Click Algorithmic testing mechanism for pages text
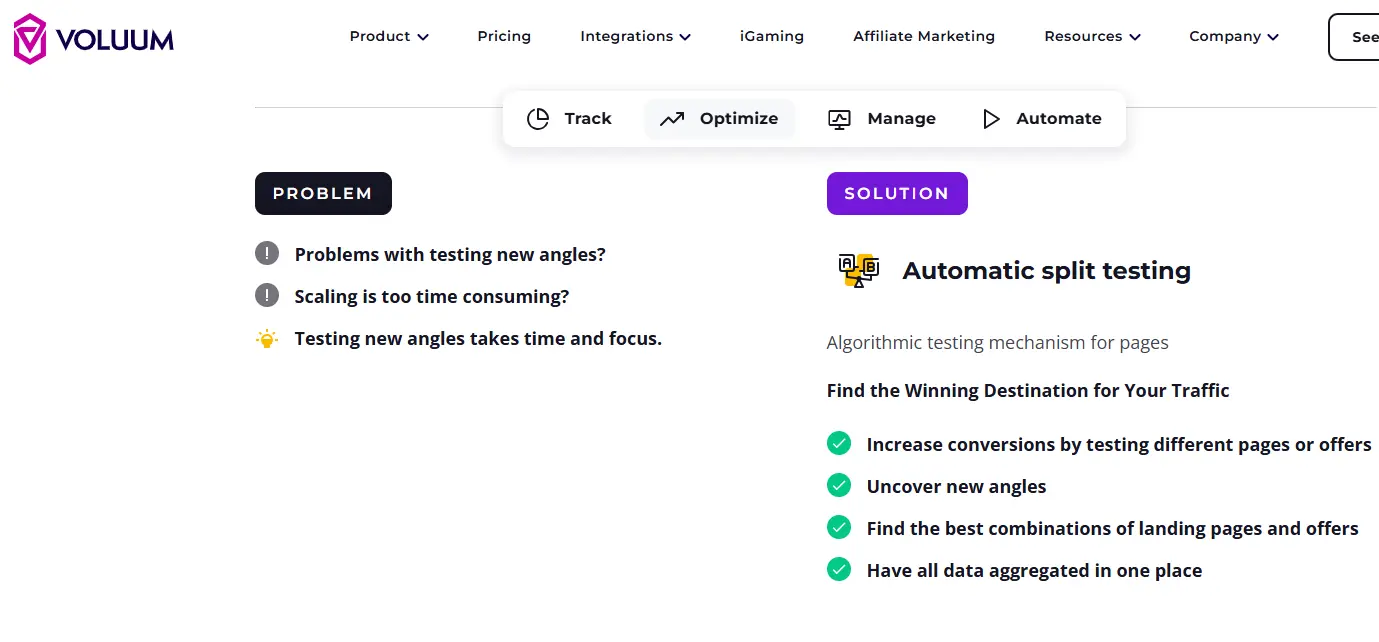This screenshot has height=642, width=1379. pyautogui.click(x=997, y=343)
